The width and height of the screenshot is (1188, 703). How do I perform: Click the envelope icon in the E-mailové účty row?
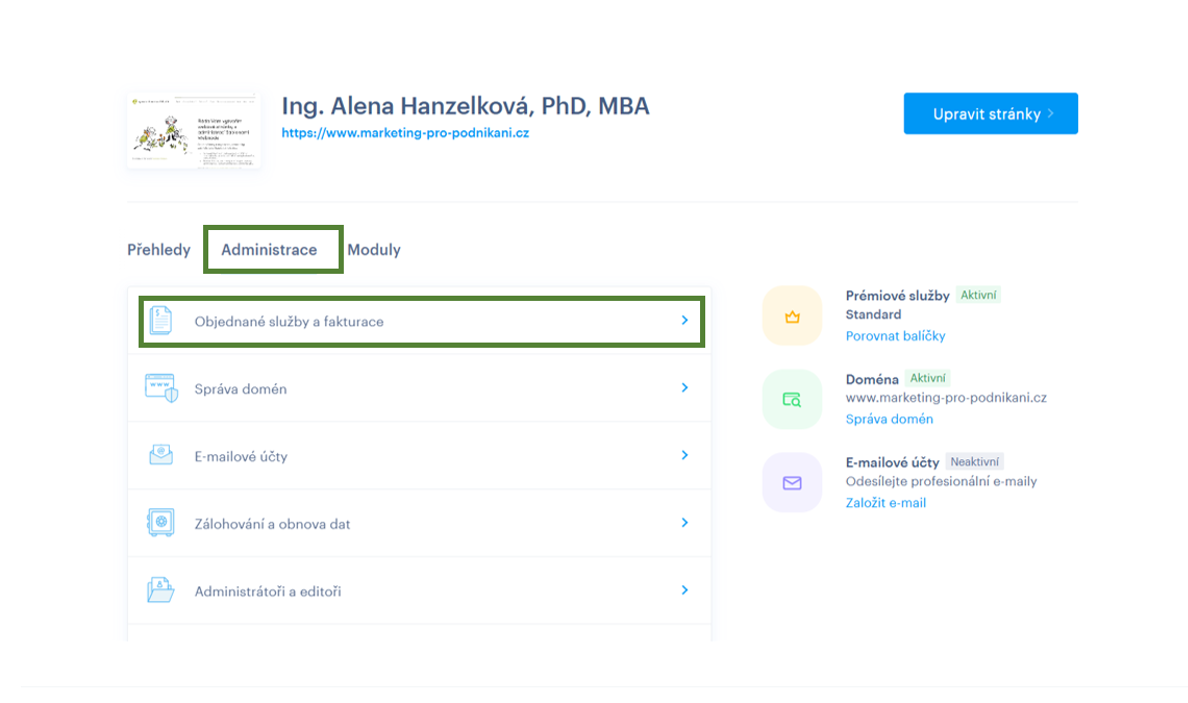(161, 455)
